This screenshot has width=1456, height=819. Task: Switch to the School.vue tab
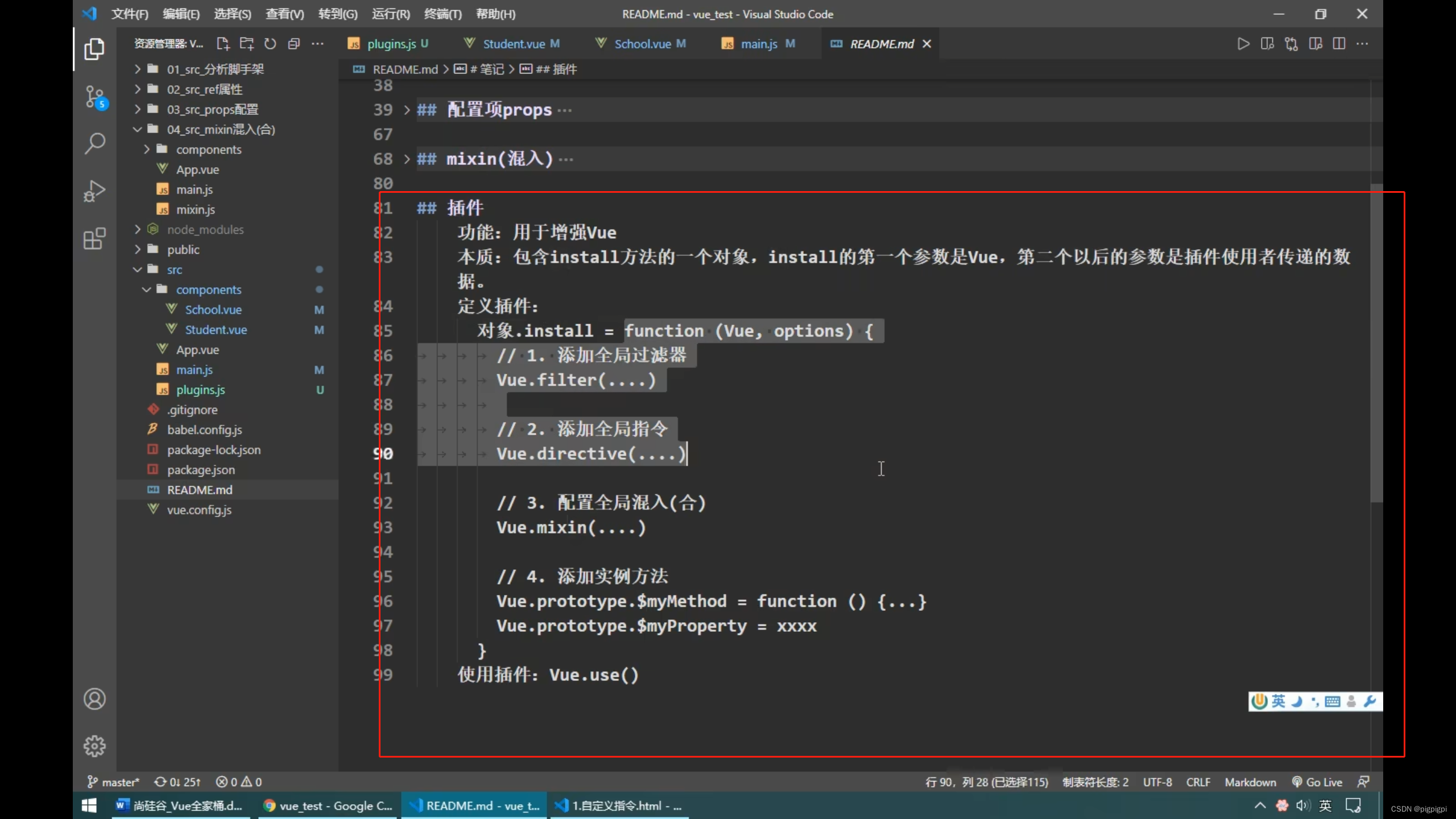coord(642,44)
